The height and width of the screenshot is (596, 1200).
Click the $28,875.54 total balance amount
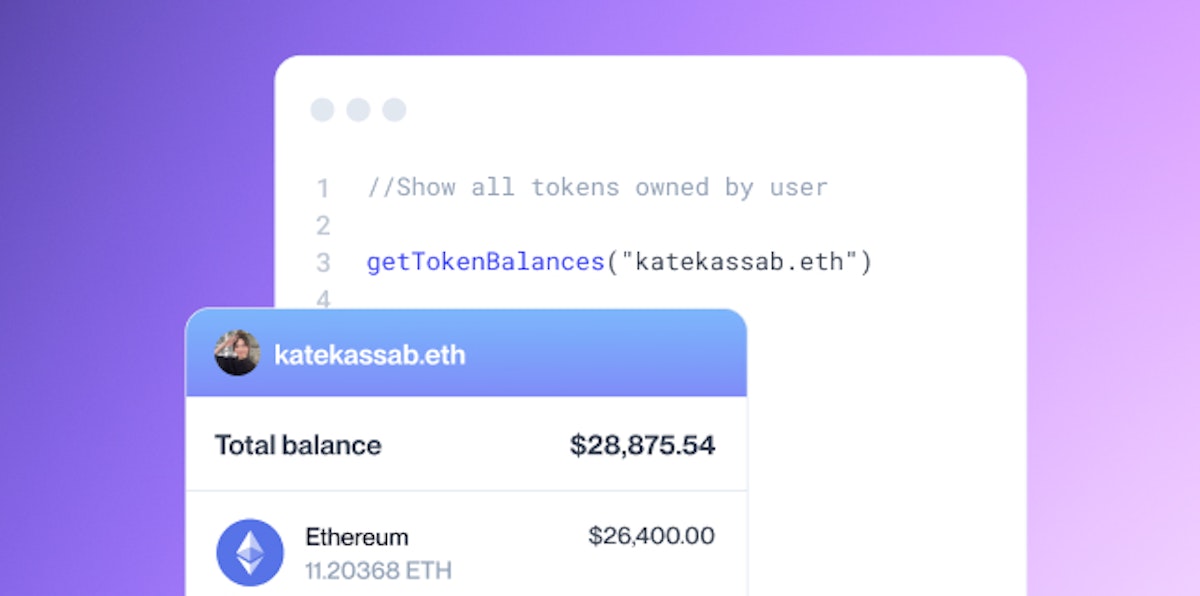pyautogui.click(x=642, y=445)
